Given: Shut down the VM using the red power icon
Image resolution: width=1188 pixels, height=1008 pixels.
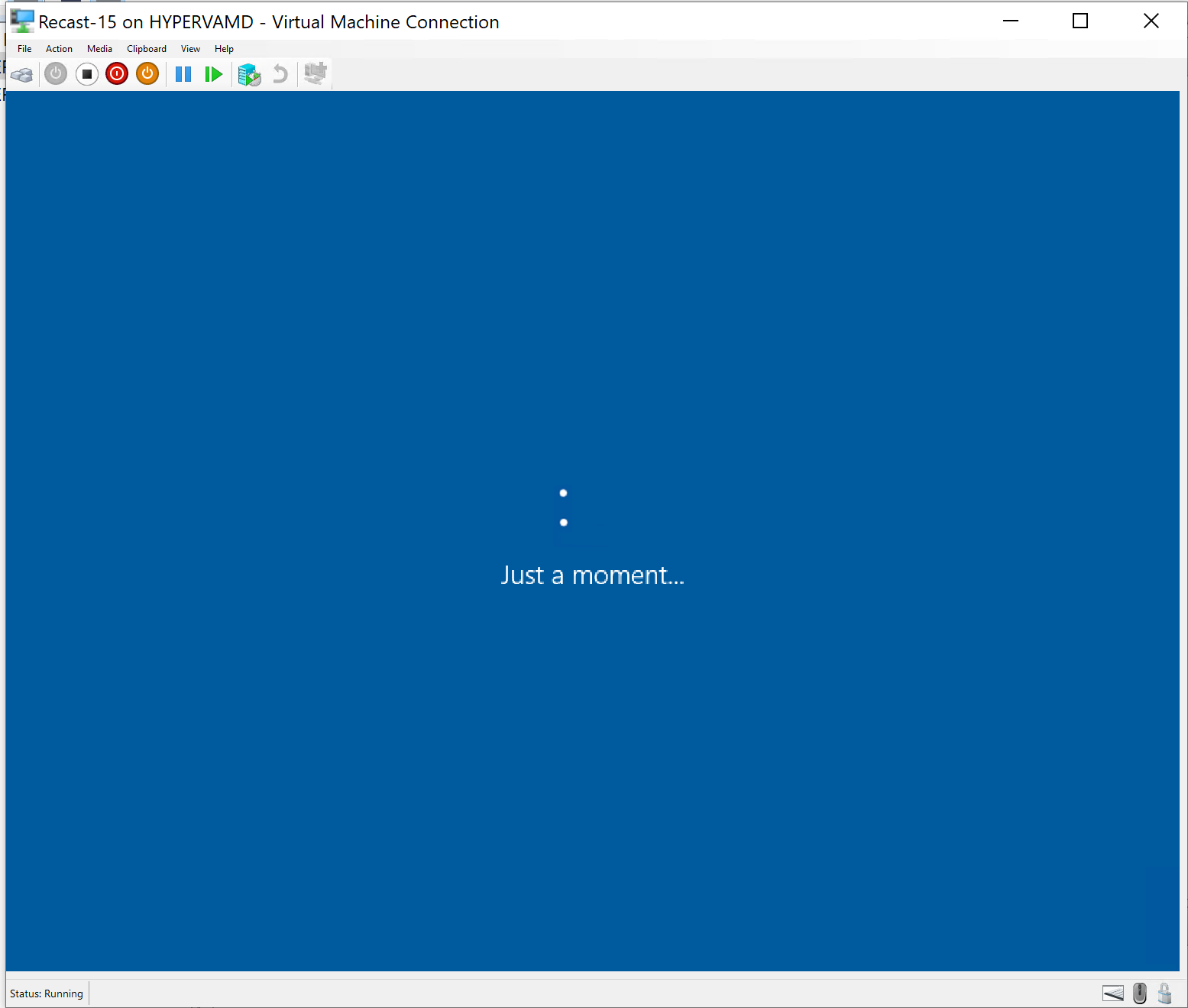Looking at the screenshot, I should pos(117,74).
